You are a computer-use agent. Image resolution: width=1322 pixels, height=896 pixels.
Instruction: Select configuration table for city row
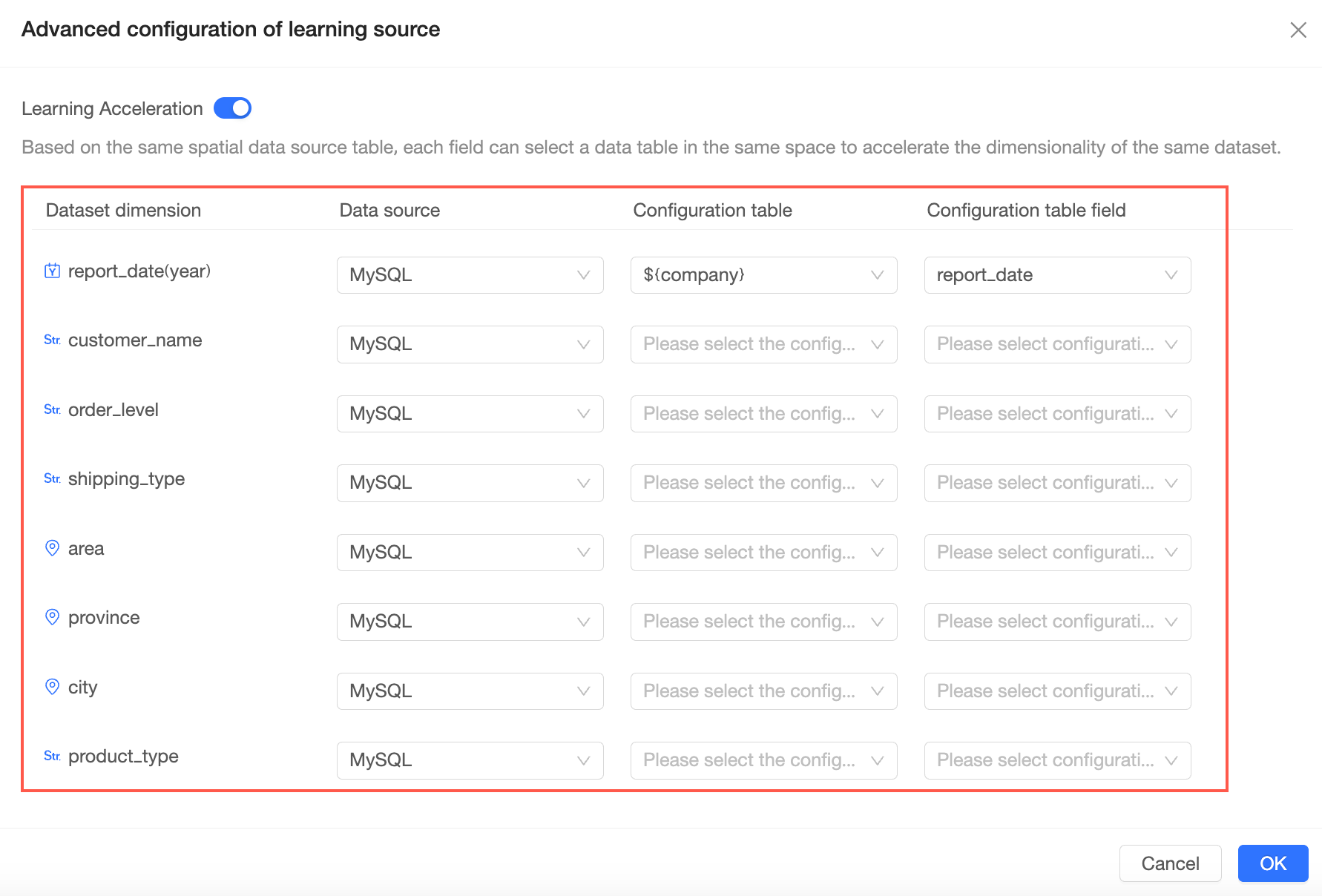coord(764,691)
